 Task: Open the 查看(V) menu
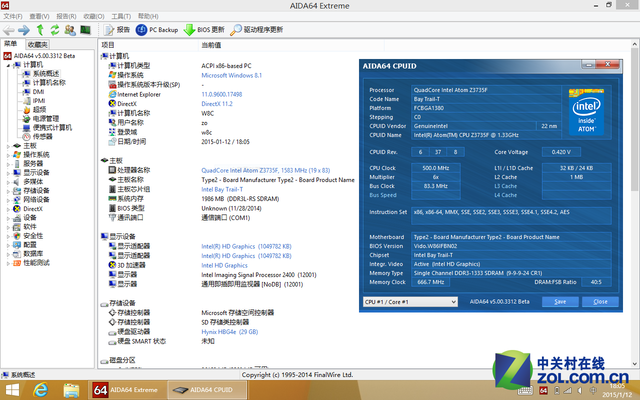click(x=39, y=16)
